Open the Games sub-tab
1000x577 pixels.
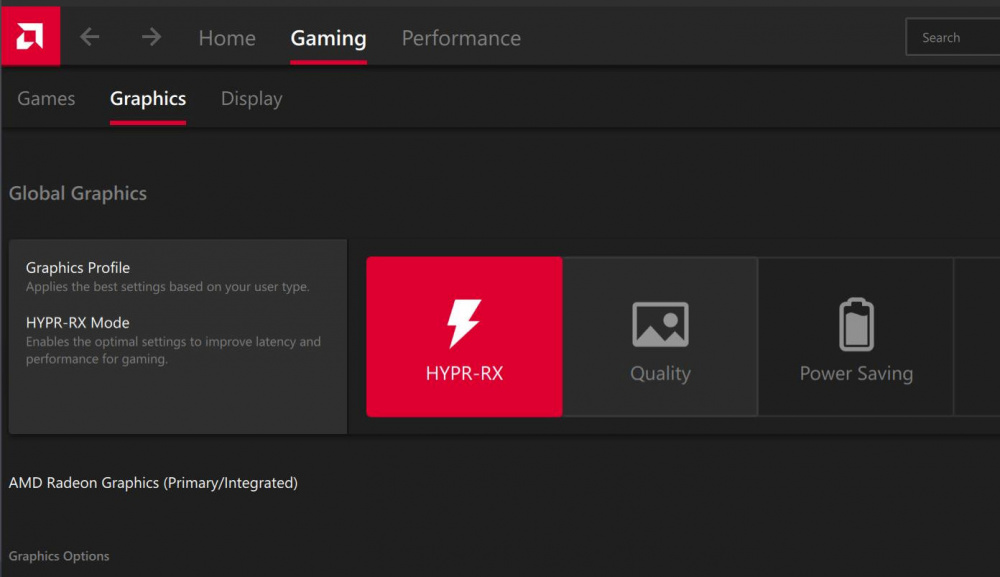[x=46, y=99]
